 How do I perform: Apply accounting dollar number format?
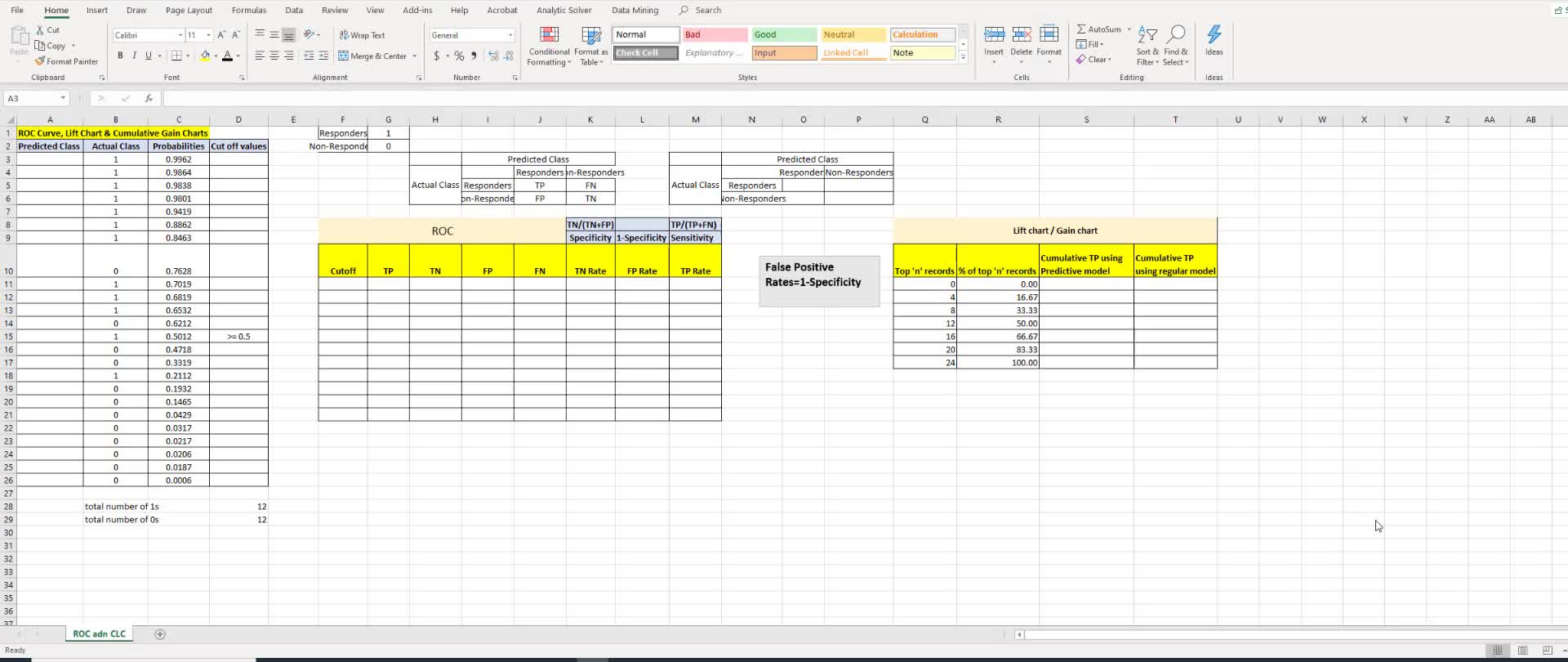coord(437,56)
